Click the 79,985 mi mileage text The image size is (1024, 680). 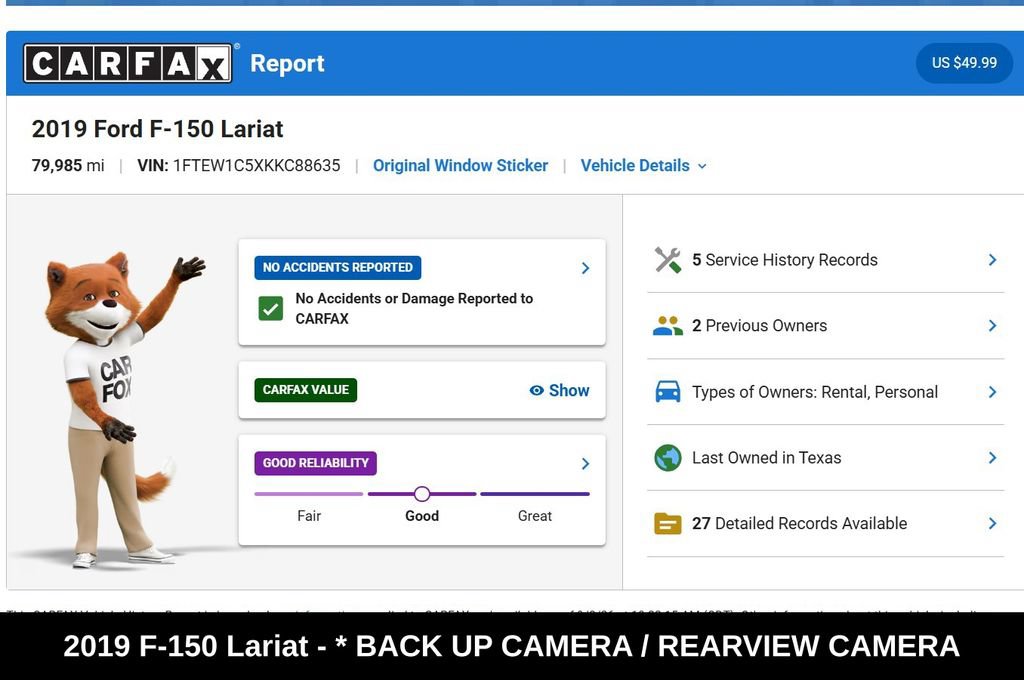(x=68, y=166)
